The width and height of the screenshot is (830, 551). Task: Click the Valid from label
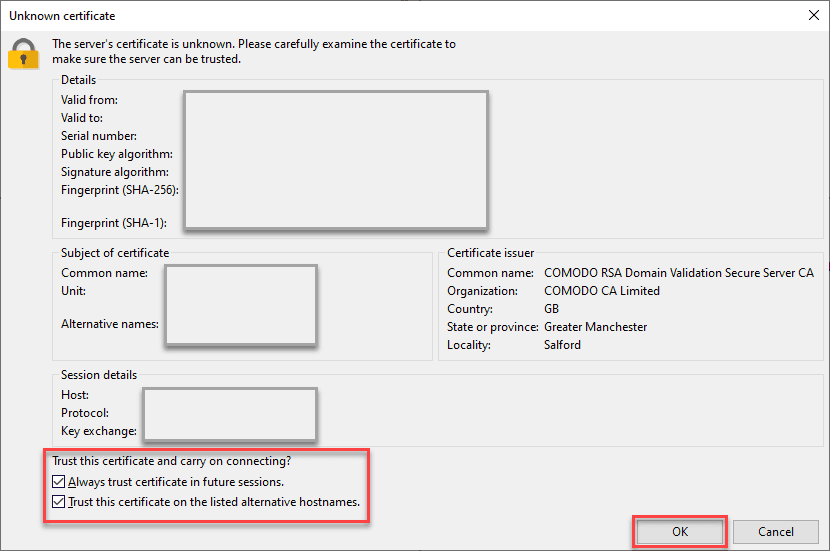click(89, 100)
